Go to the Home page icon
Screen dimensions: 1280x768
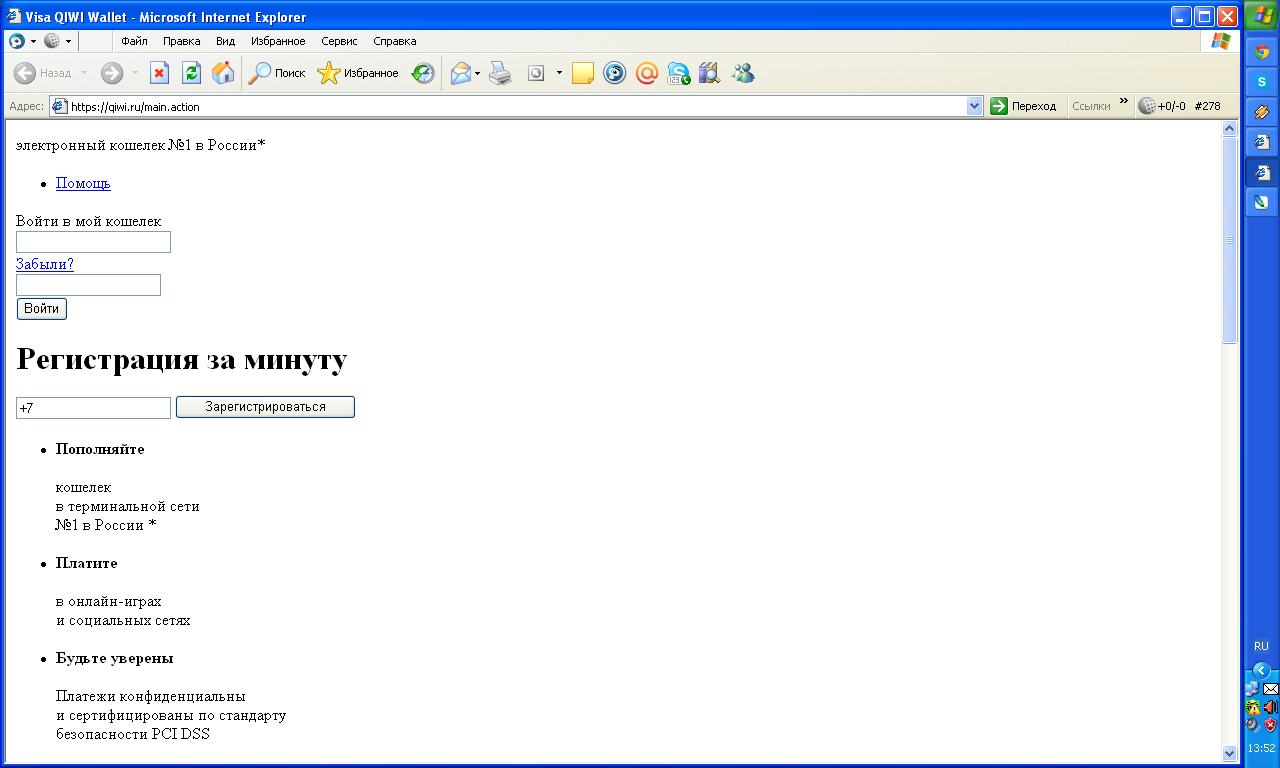pos(223,73)
